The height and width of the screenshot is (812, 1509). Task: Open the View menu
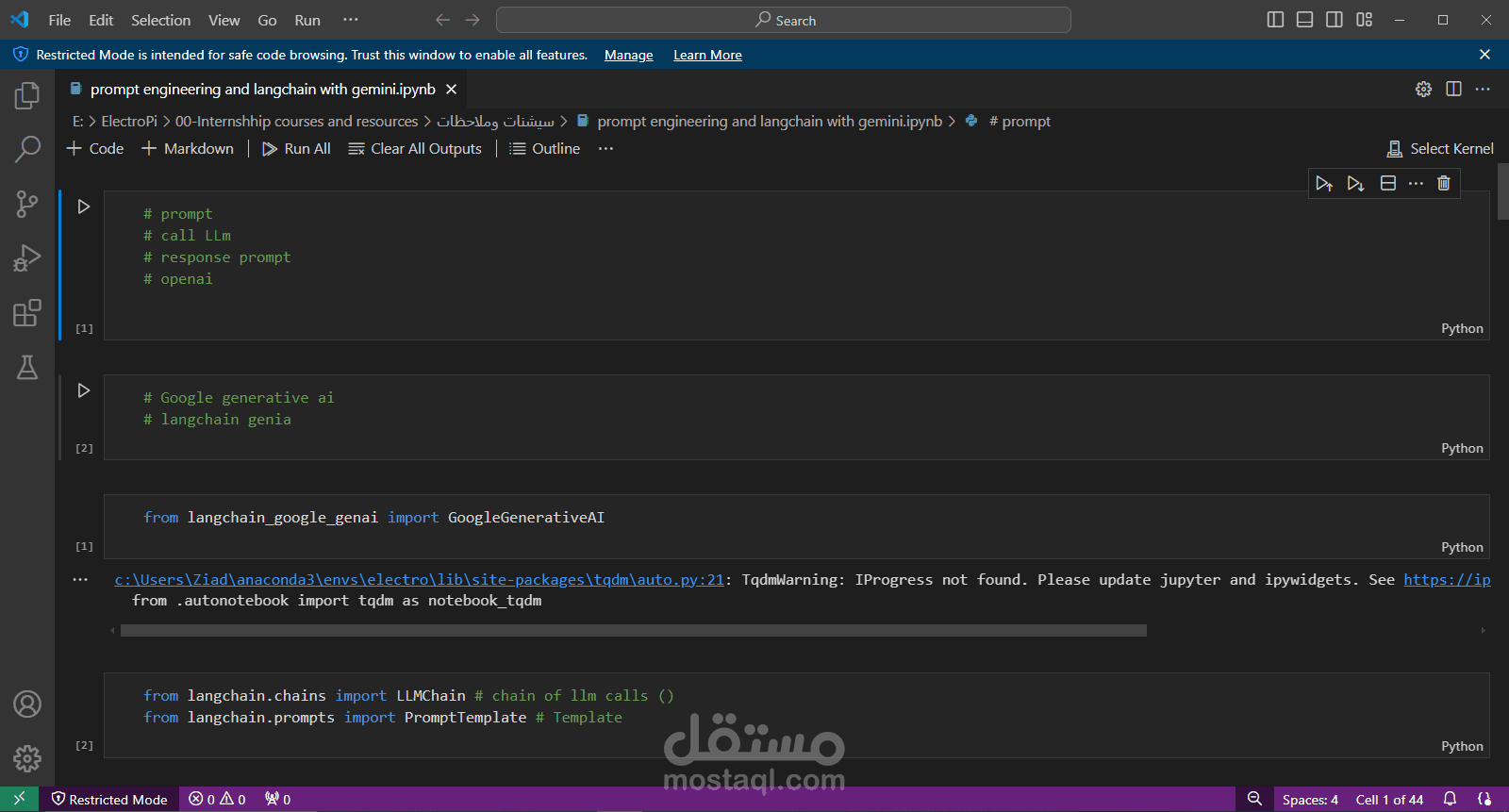[224, 20]
